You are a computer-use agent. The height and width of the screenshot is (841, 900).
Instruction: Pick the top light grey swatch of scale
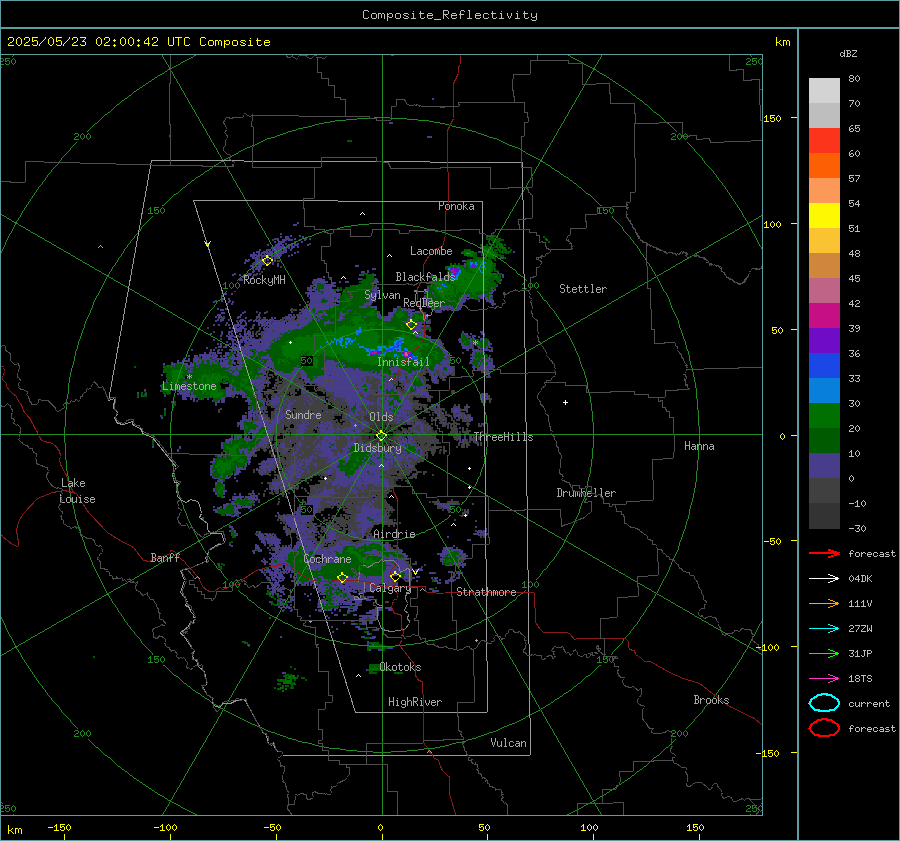pyautogui.click(x=824, y=91)
